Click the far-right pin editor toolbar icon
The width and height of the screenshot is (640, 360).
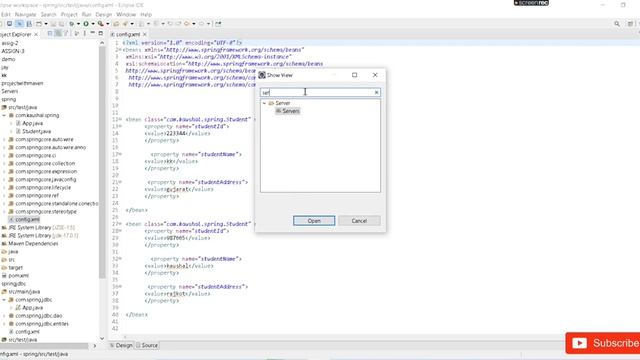pyautogui.click(x=218, y=24)
